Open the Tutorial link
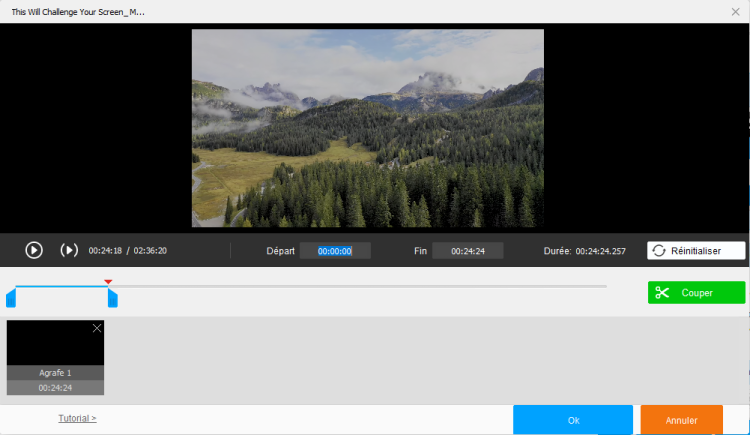The height and width of the screenshot is (435, 750). 77,418
